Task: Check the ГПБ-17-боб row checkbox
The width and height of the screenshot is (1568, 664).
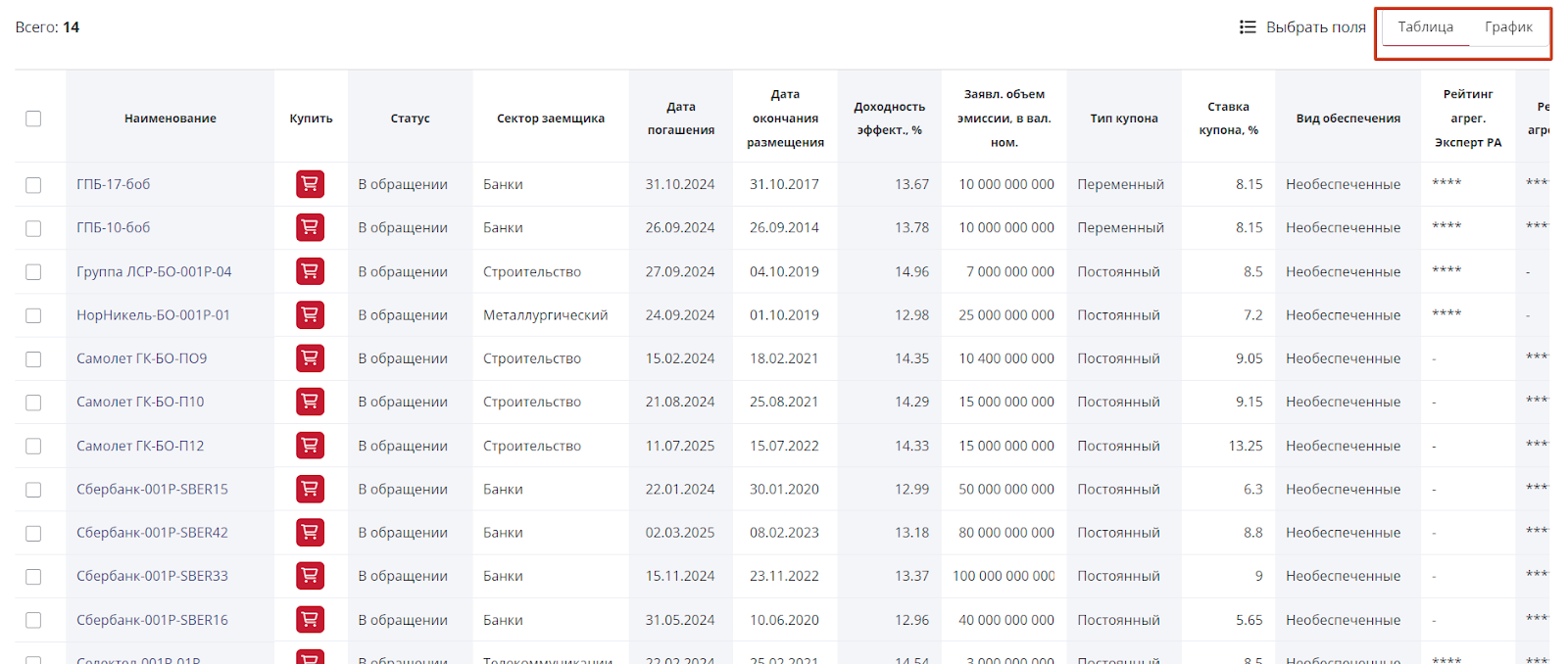Action: tap(33, 185)
